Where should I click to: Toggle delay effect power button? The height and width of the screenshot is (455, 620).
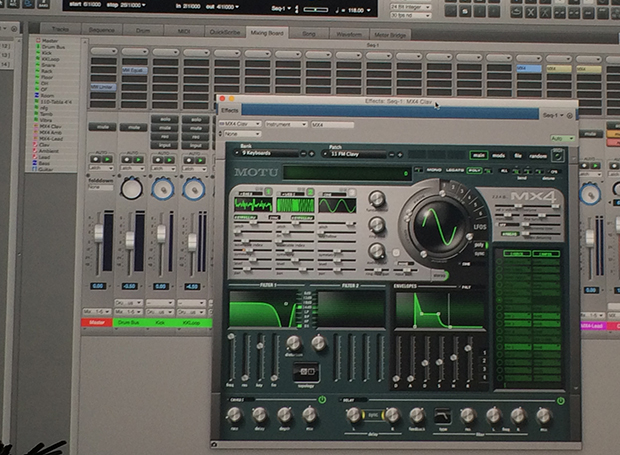click(561, 401)
